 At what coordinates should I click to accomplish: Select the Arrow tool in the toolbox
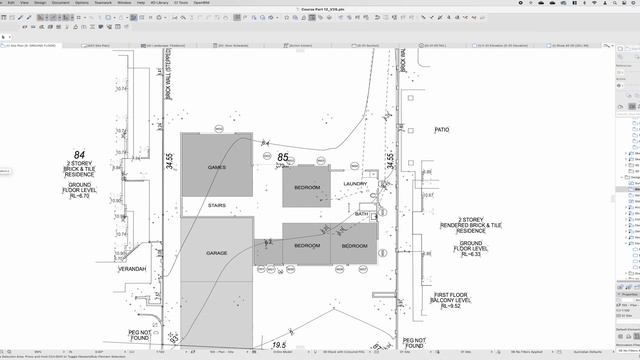pos(3,37)
